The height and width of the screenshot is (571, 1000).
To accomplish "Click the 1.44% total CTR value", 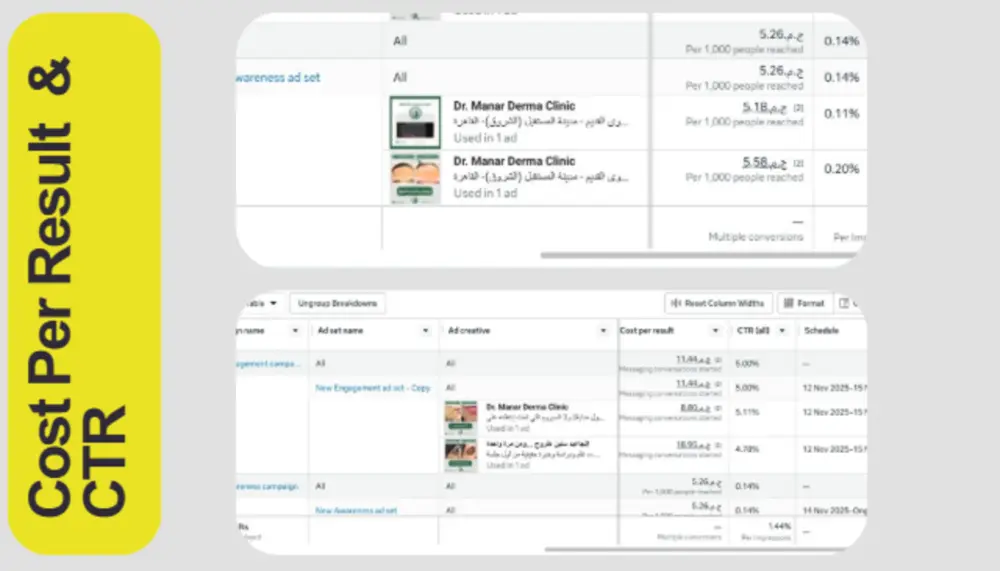I will (x=779, y=526).
